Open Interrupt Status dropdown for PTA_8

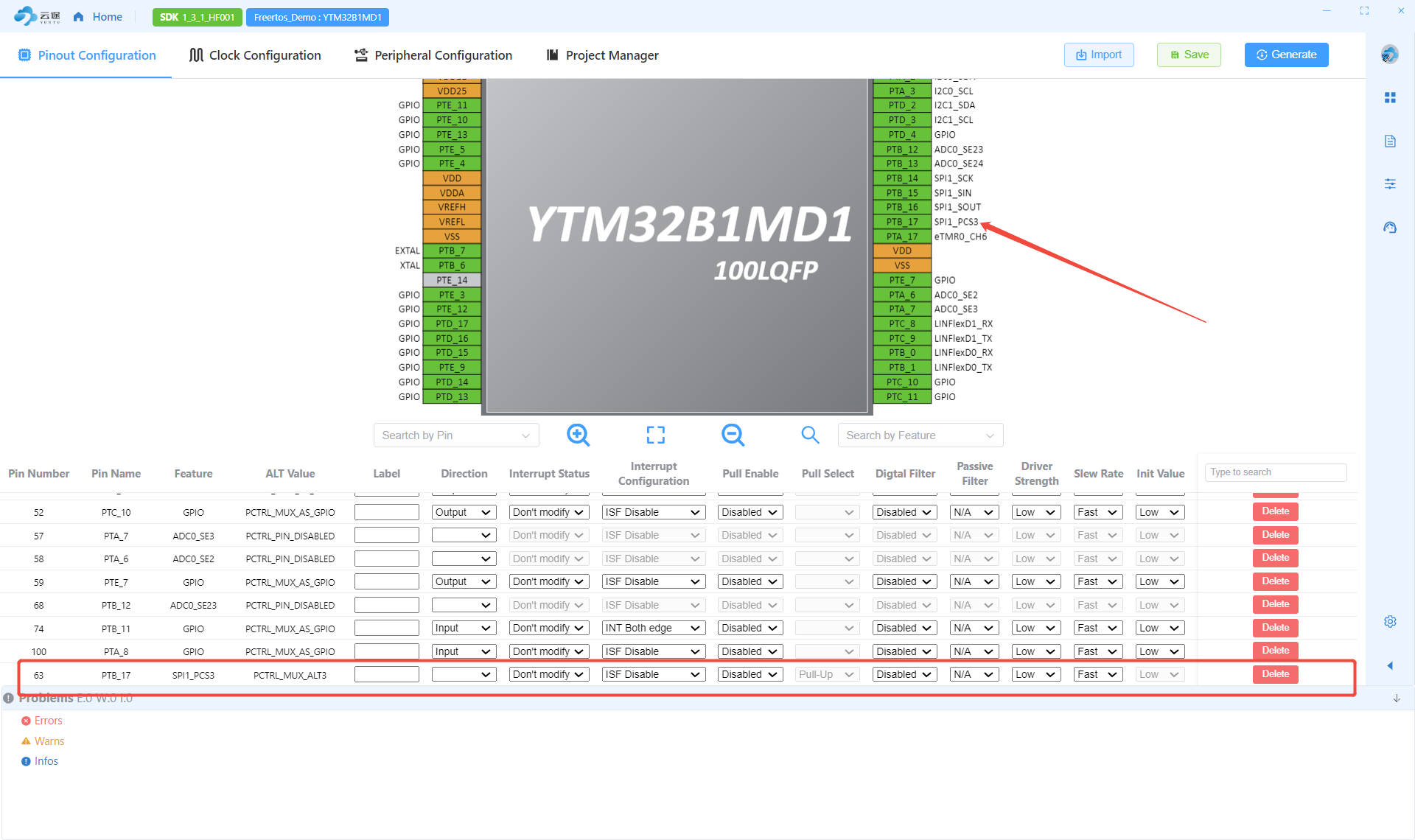[x=548, y=652]
